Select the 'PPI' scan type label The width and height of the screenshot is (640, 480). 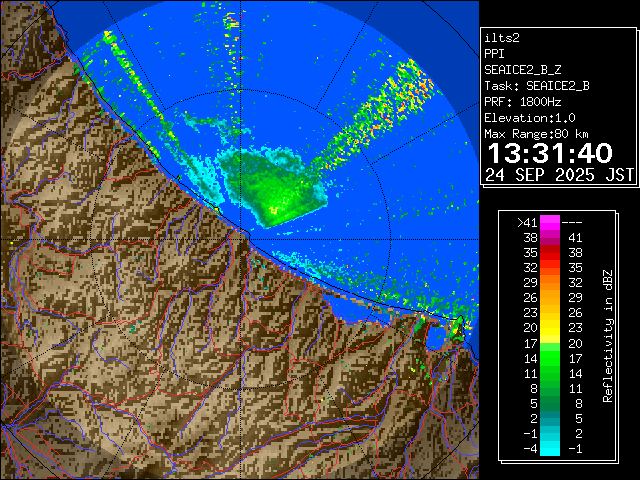(x=495, y=53)
